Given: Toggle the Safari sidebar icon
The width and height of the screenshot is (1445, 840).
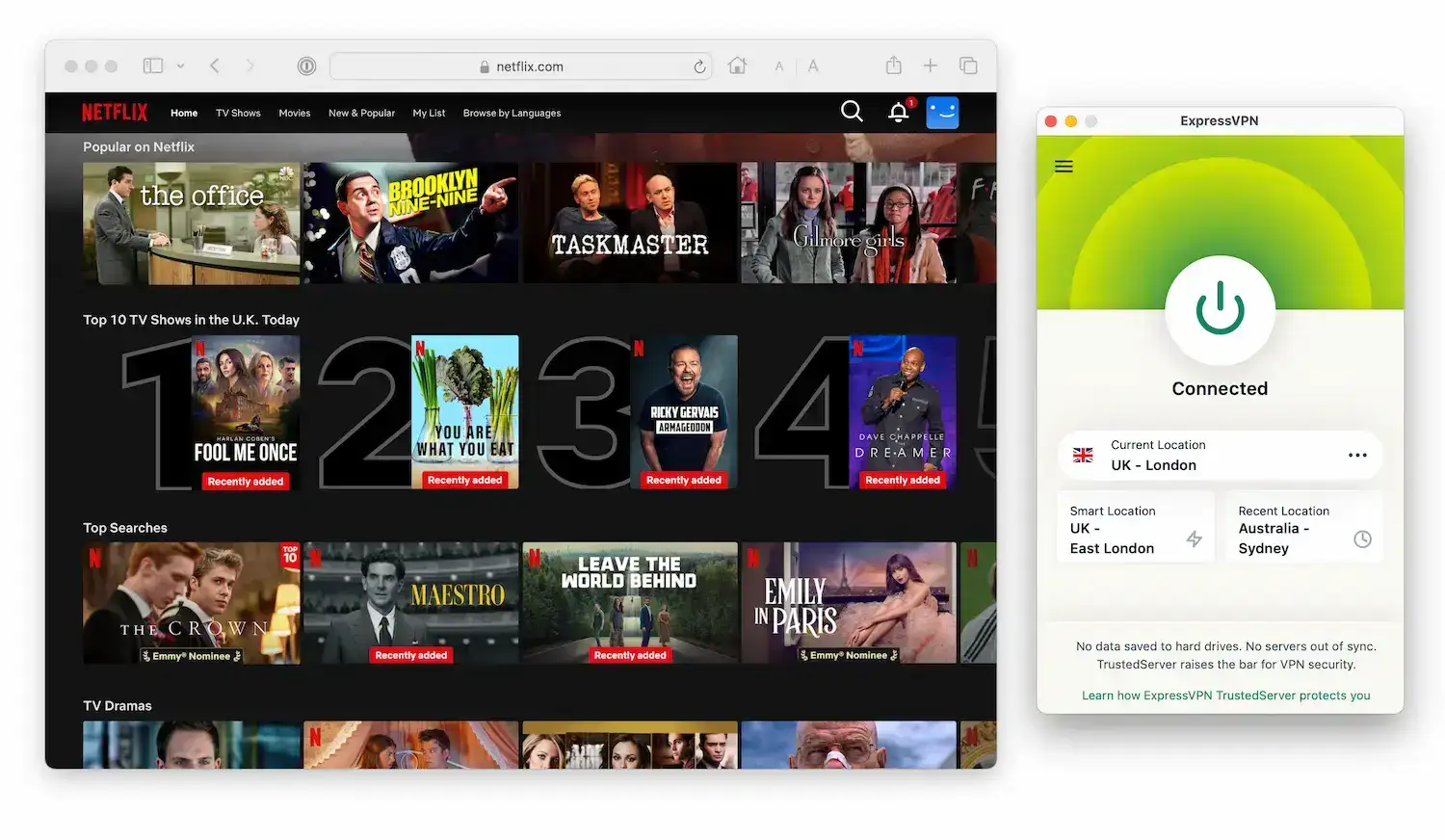Looking at the screenshot, I should [153, 66].
